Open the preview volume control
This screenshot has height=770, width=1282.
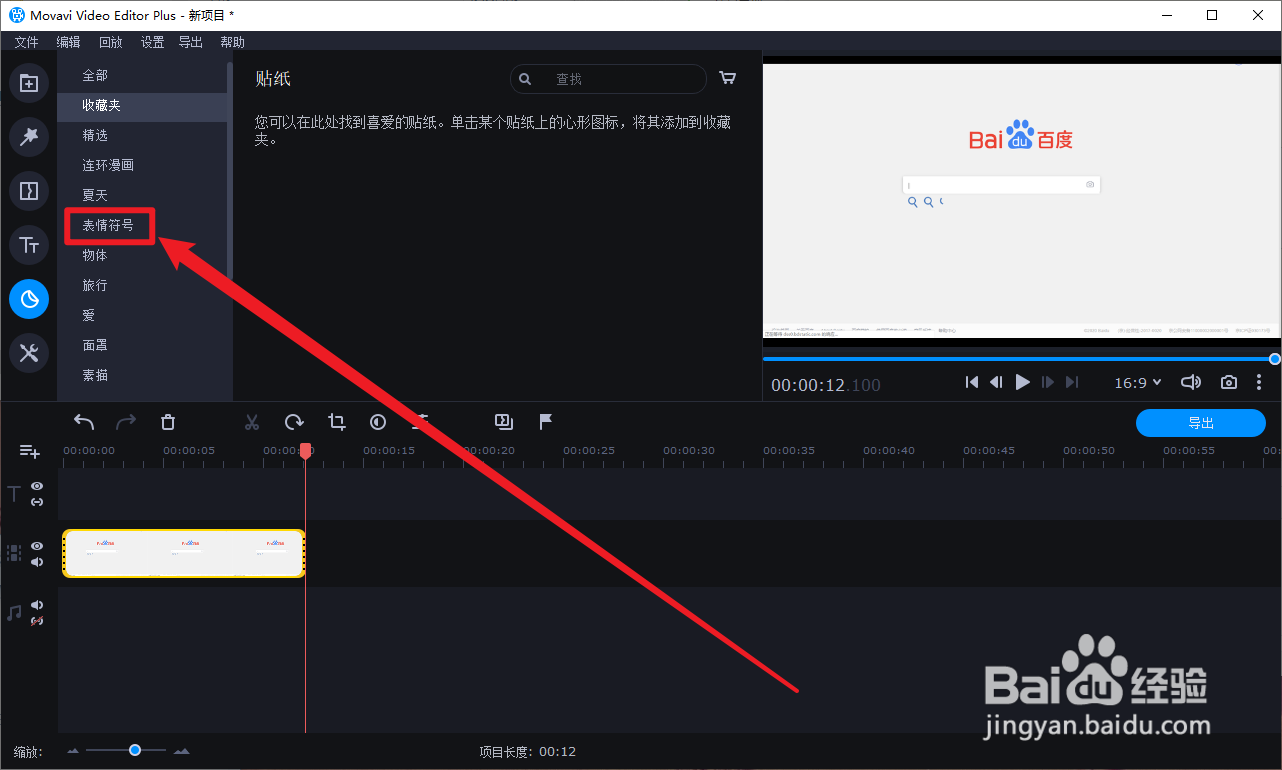(1191, 382)
